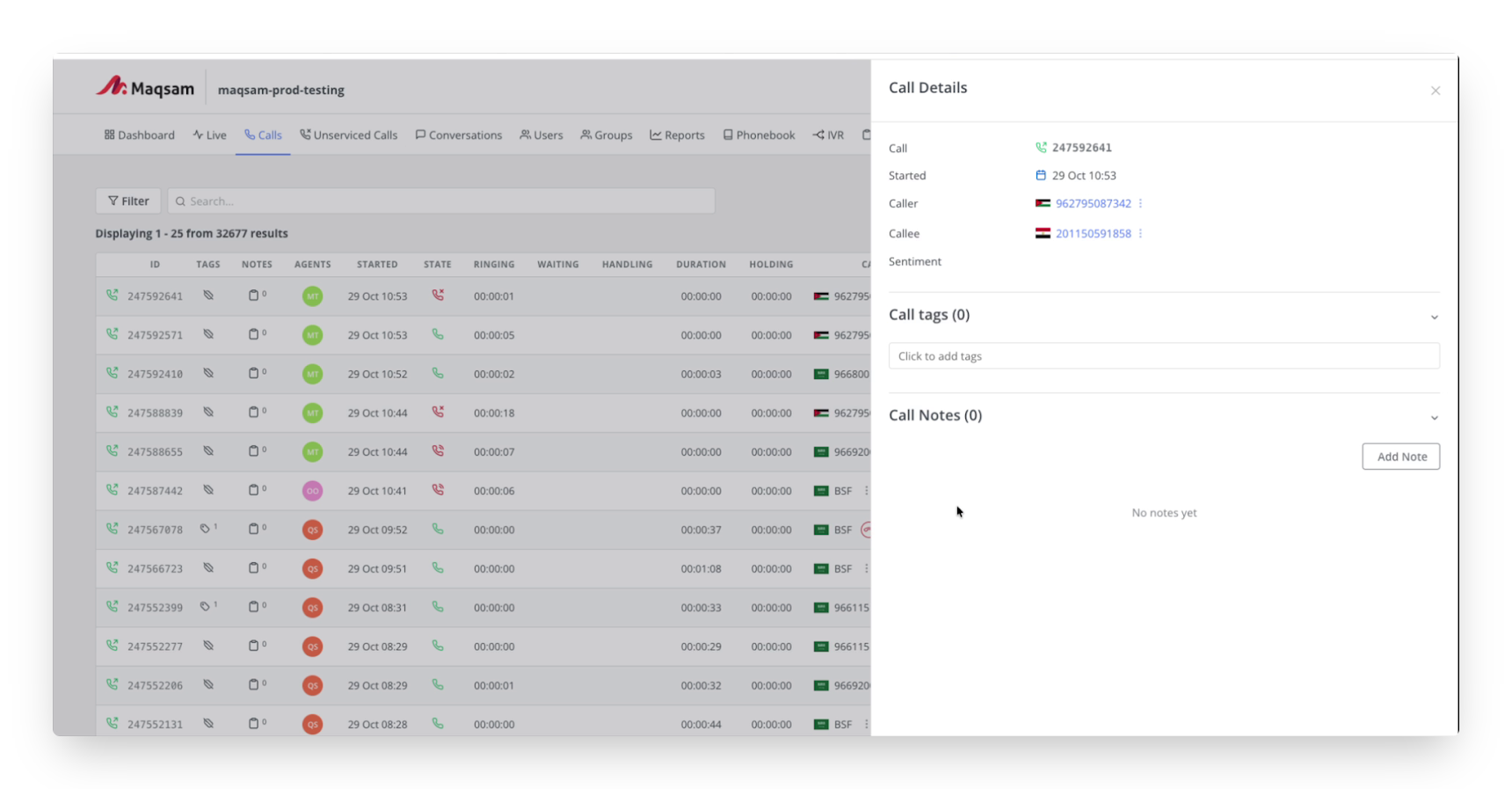Go to the Phonebook tab
This screenshot has height=789, width=1512.
click(x=759, y=135)
